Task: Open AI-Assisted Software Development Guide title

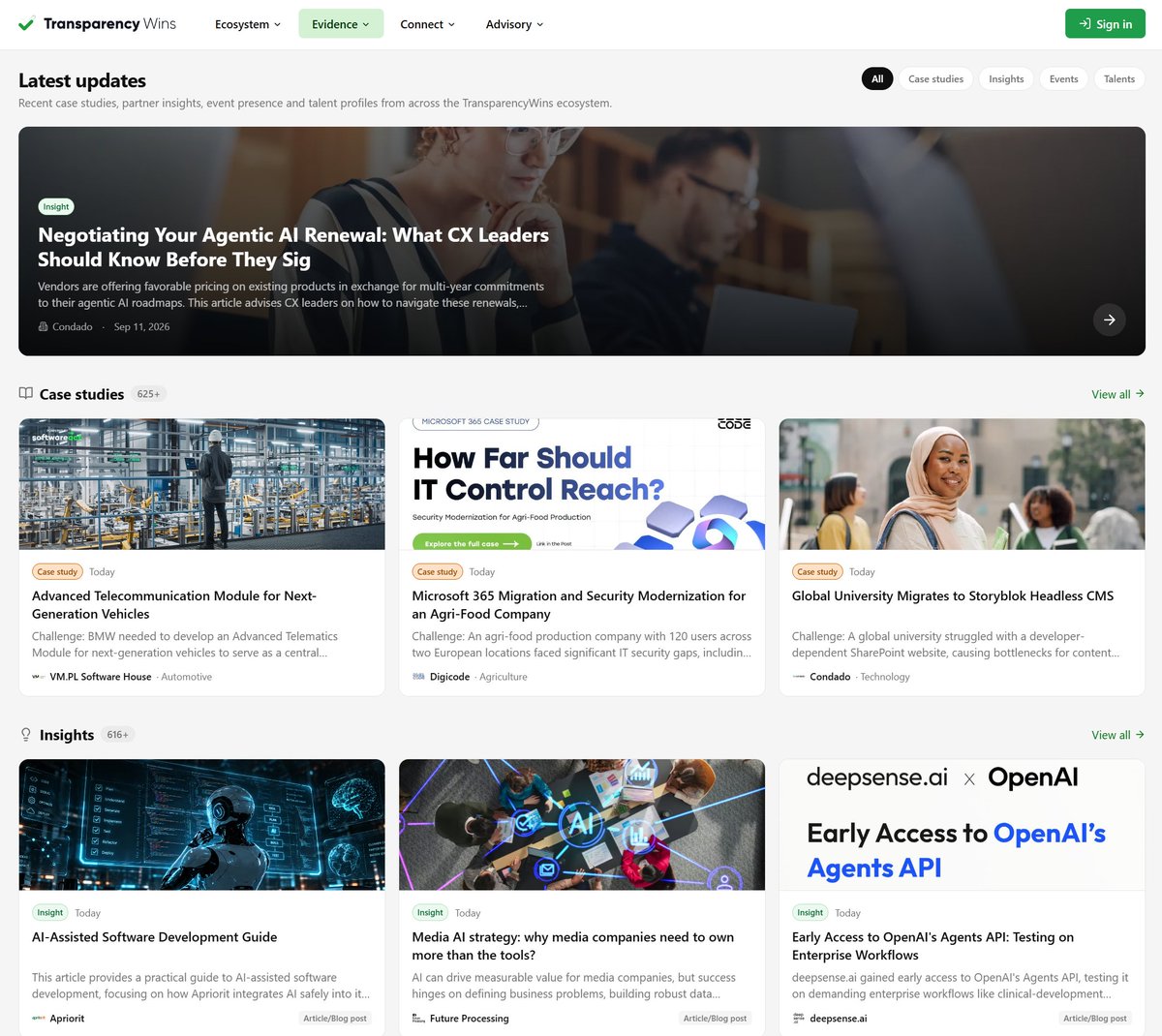Action: (x=155, y=937)
